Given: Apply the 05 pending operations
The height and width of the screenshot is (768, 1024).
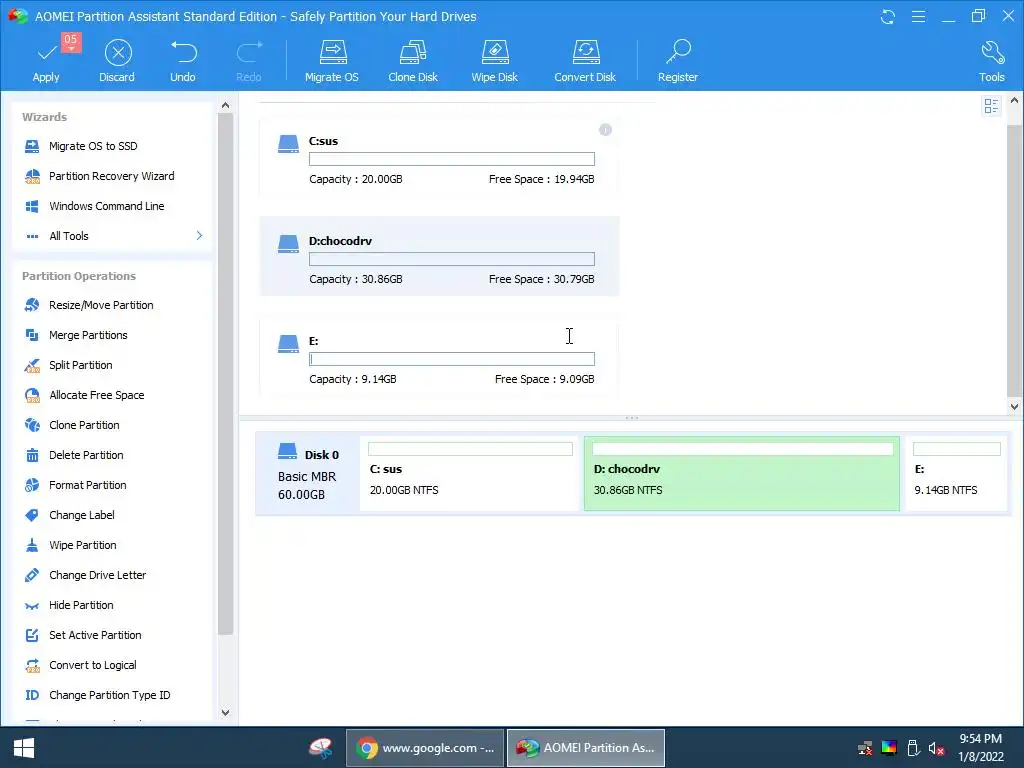Looking at the screenshot, I should (x=47, y=60).
